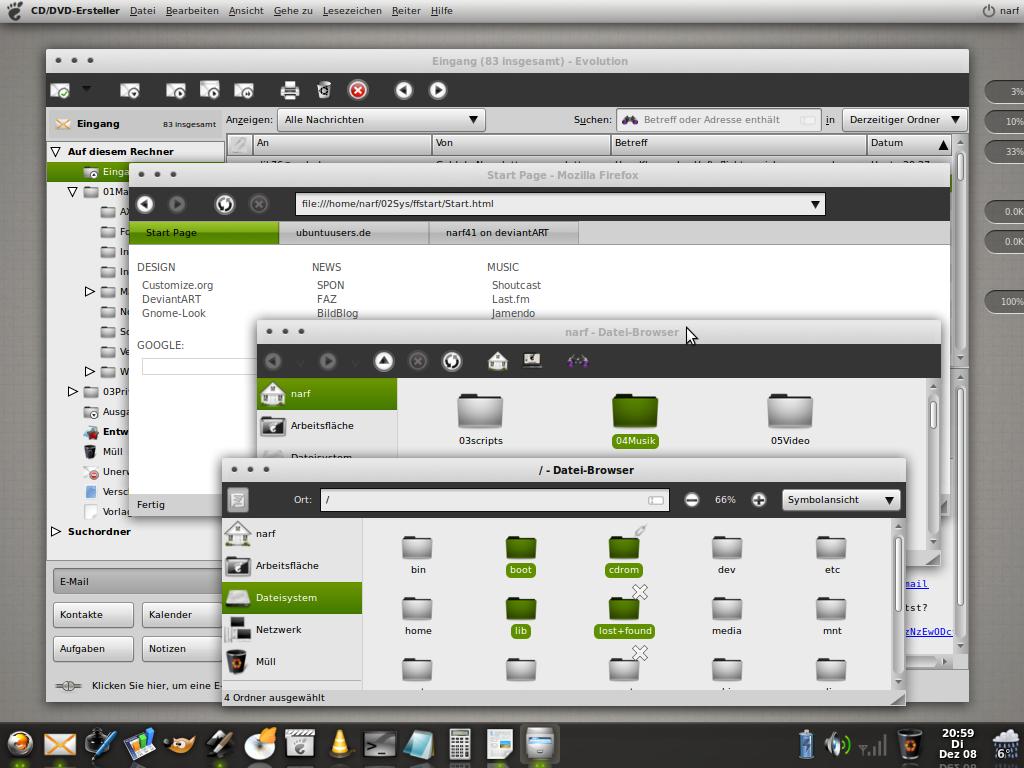The width and height of the screenshot is (1024, 768).
Task: Open Alle Nachrichten dropdown in Evolution
Action: (x=381, y=120)
